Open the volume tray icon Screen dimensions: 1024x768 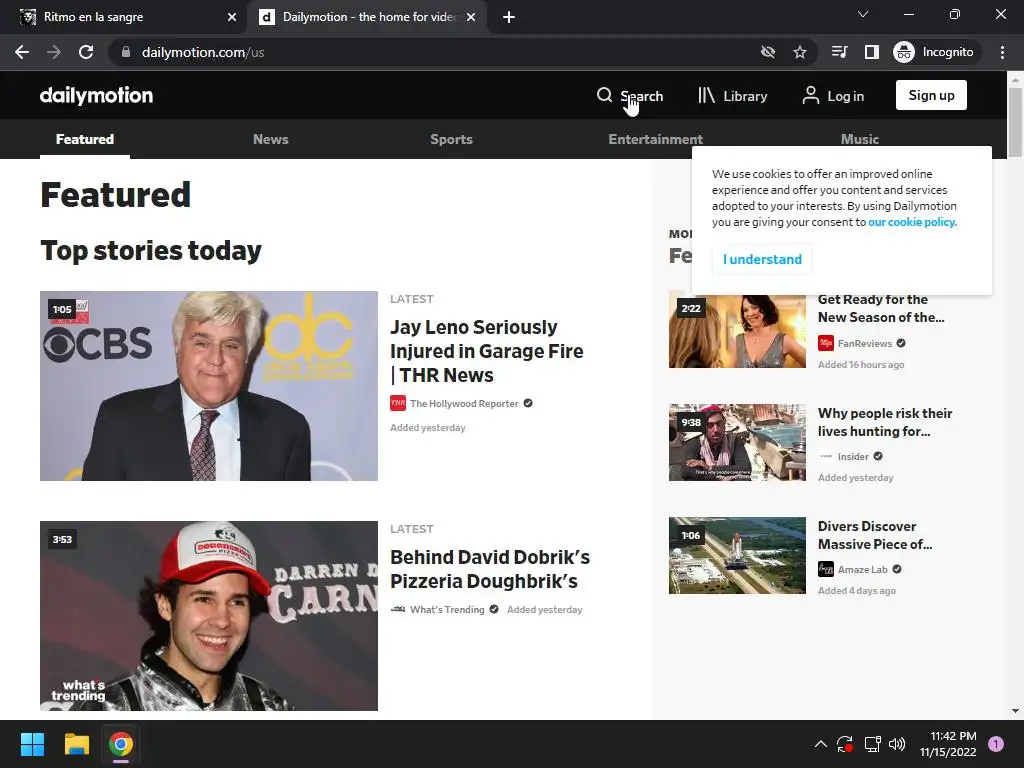point(897,744)
